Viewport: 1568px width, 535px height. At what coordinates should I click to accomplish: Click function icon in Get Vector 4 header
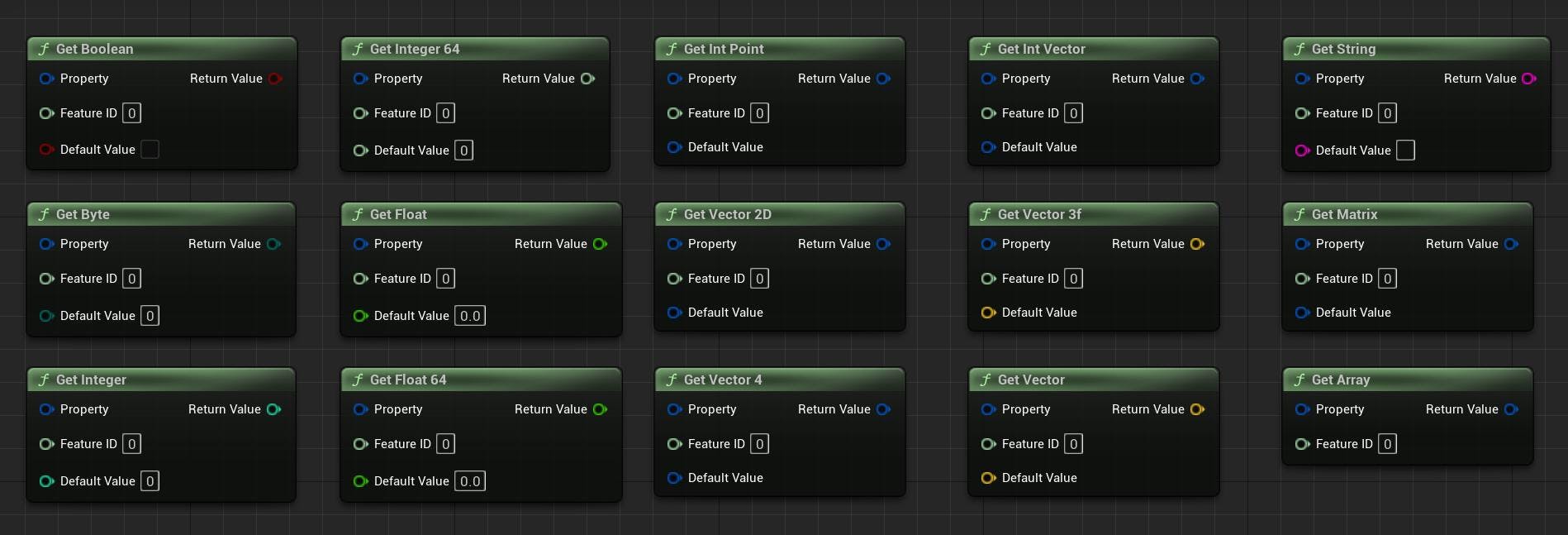(x=672, y=380)
